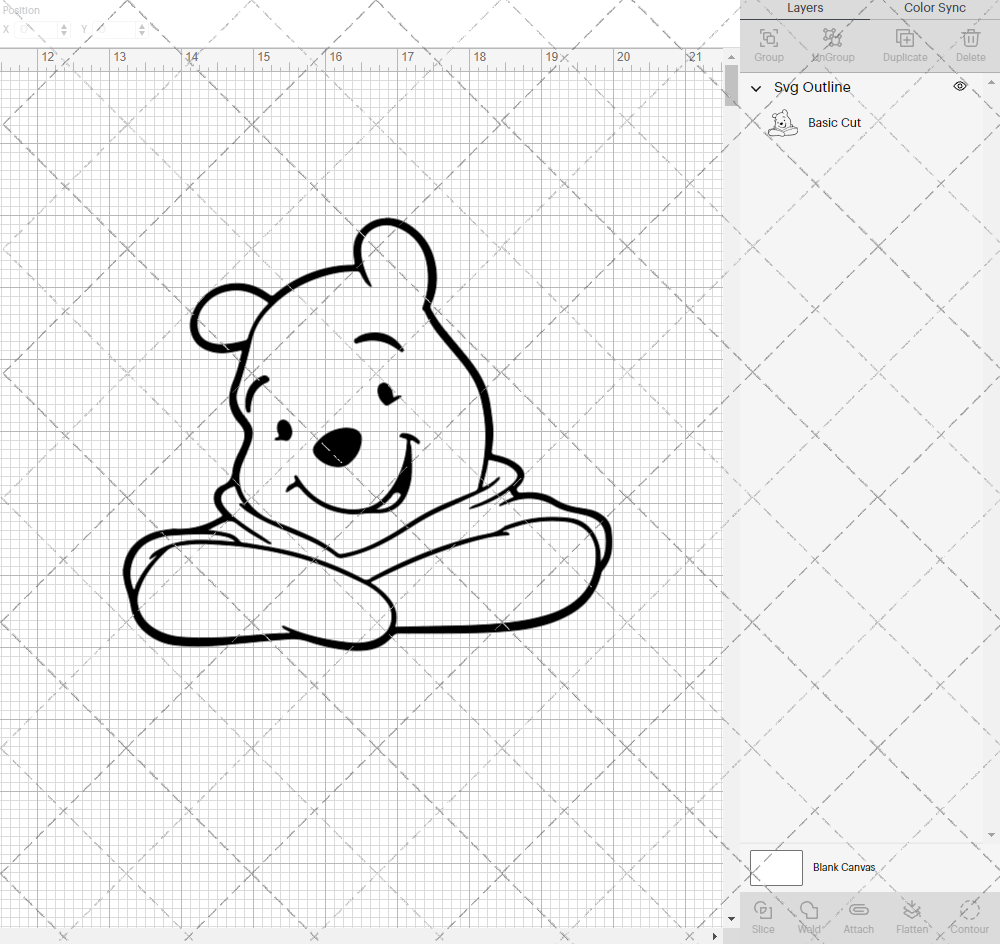This screenshot has height=944, width=1000.
Task: Click the Blank Canvas color swatch
Action: coord(776,867)
